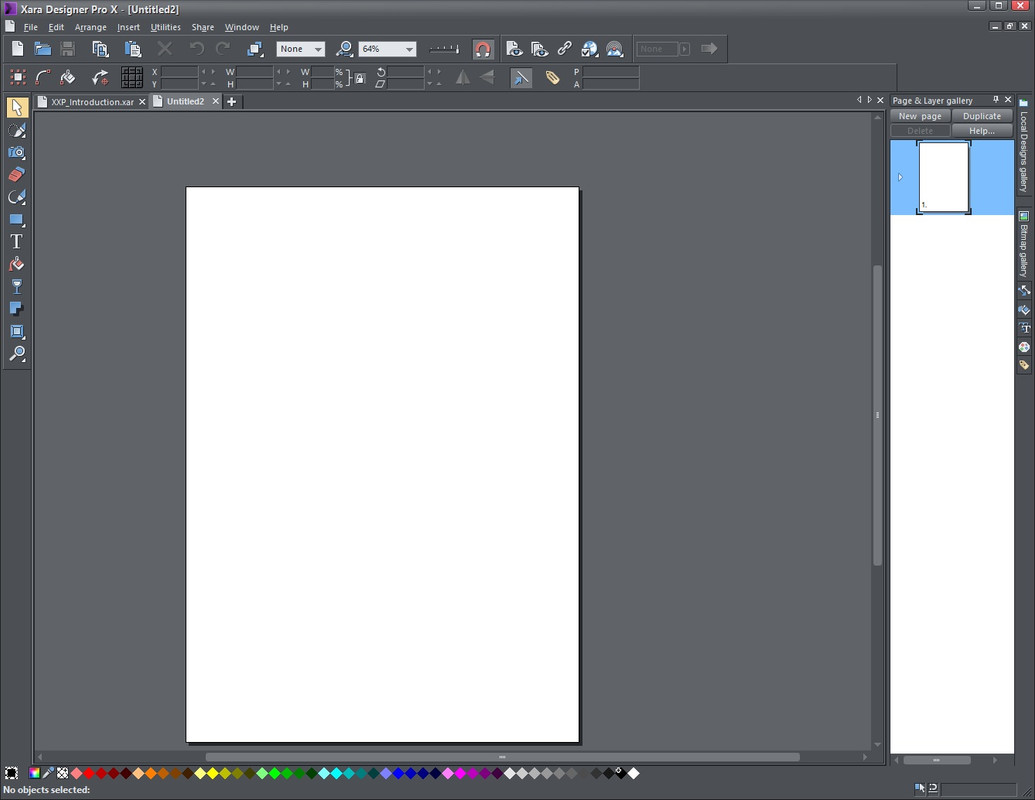Choose the Photo camera tool
This screenshot has height=800, width=1035.
coord(17,152)
